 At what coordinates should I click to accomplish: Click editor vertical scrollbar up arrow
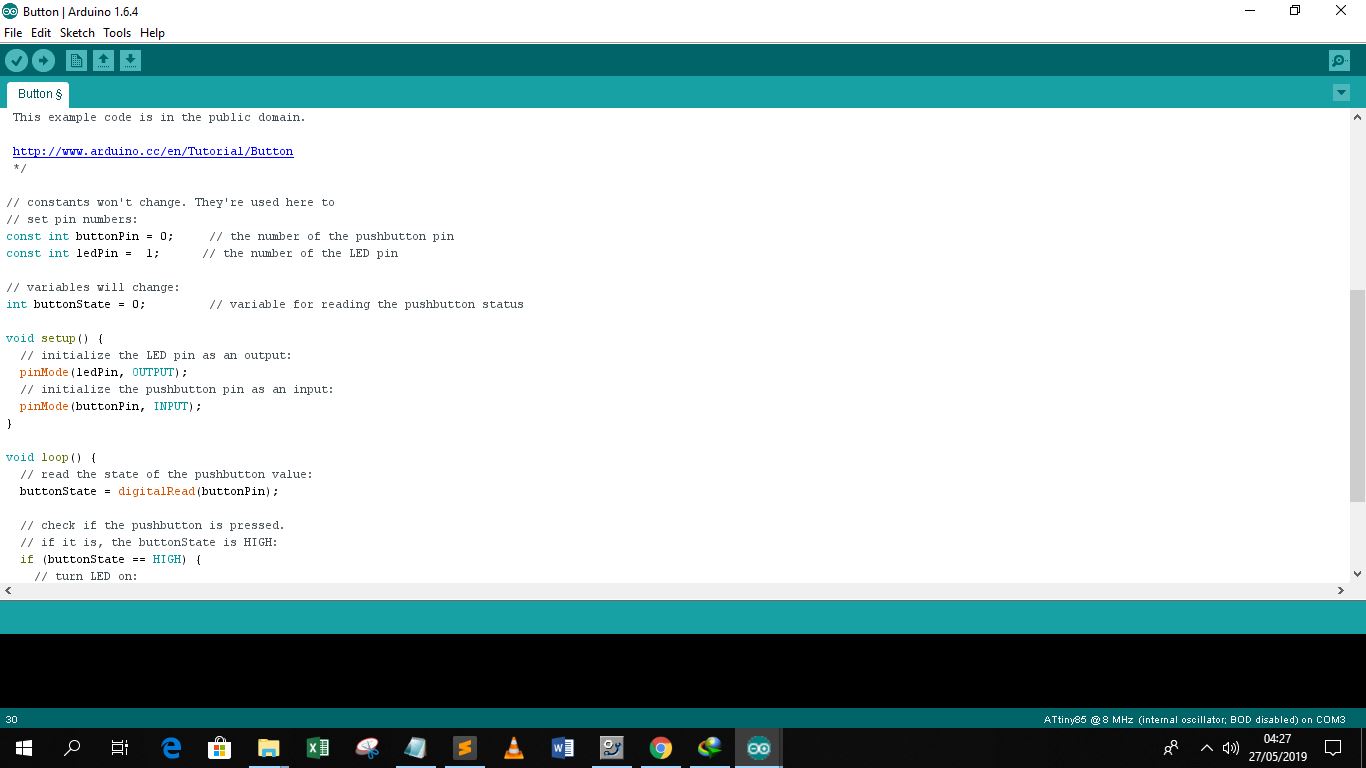tap(1357, 117)
